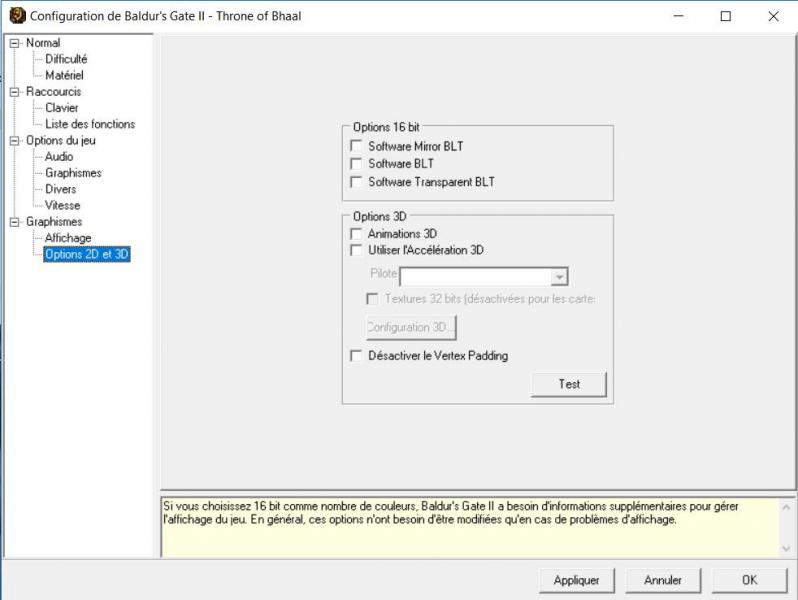798x600 pixels.
Task: Select Normal in the tree
Action: (x=43, y=43)
